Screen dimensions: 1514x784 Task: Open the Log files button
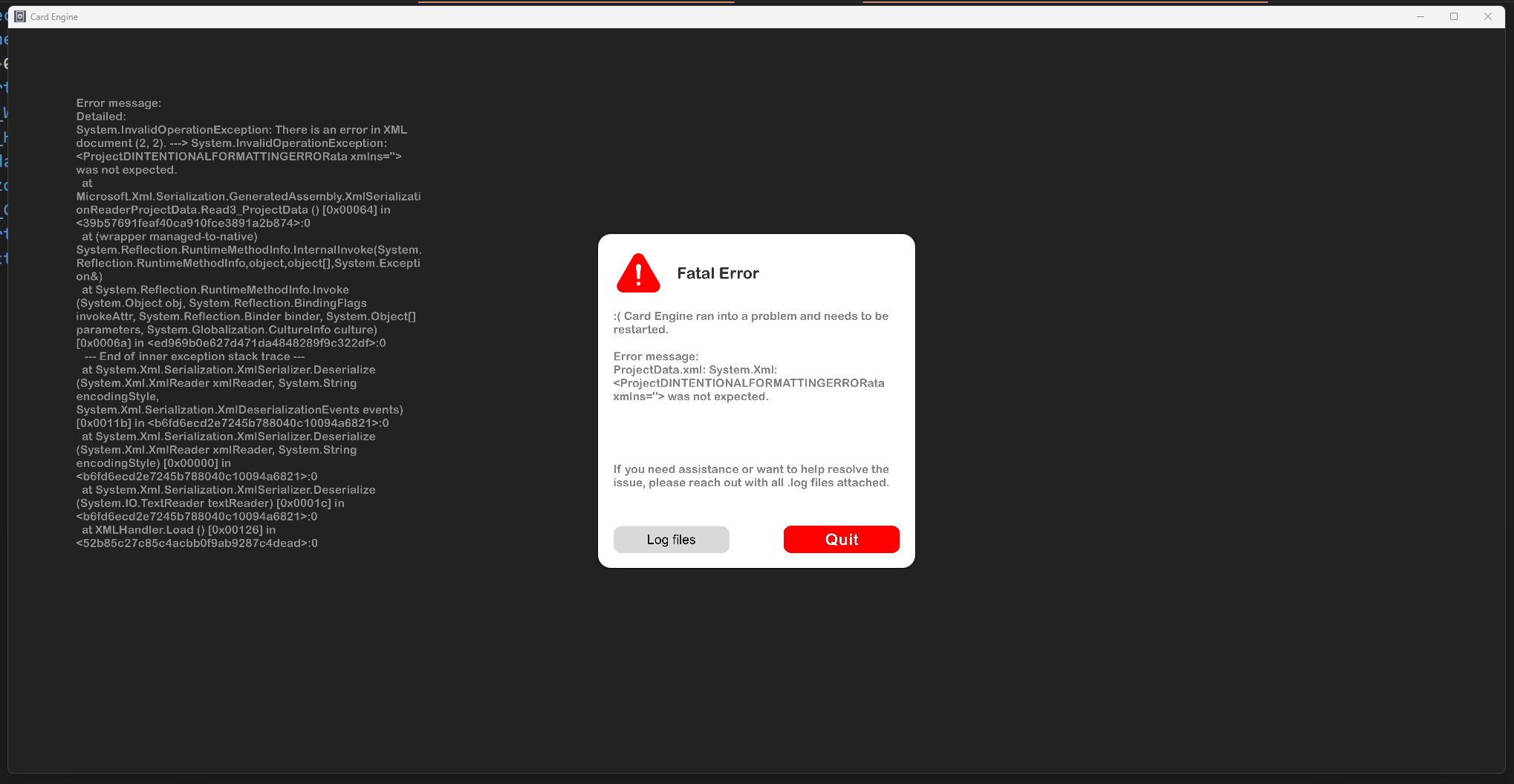pos(671,540)
